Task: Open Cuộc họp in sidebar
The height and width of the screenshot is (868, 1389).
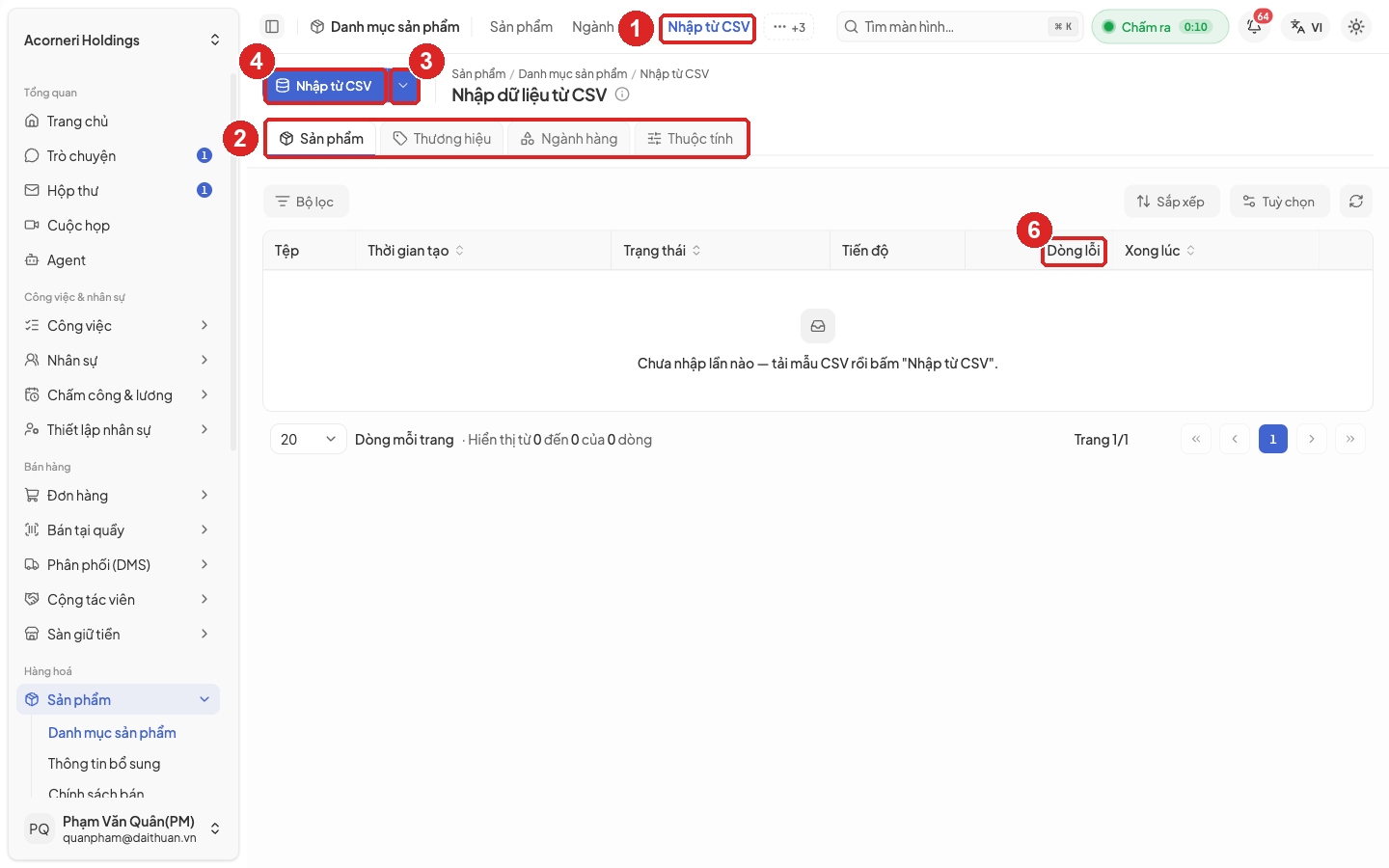Action: 118,226
